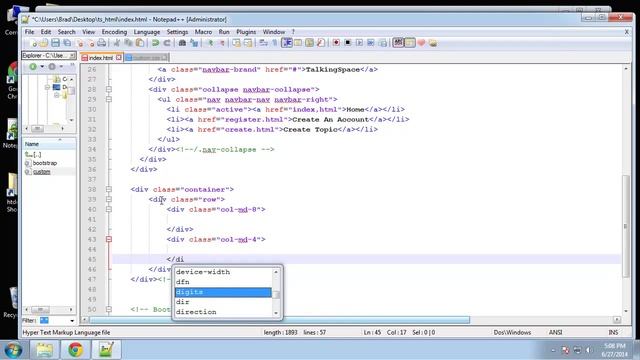Run macro multiple times icon
Image resolution: width=640 pixels, height=360 pixels.
tap(371, 43)
